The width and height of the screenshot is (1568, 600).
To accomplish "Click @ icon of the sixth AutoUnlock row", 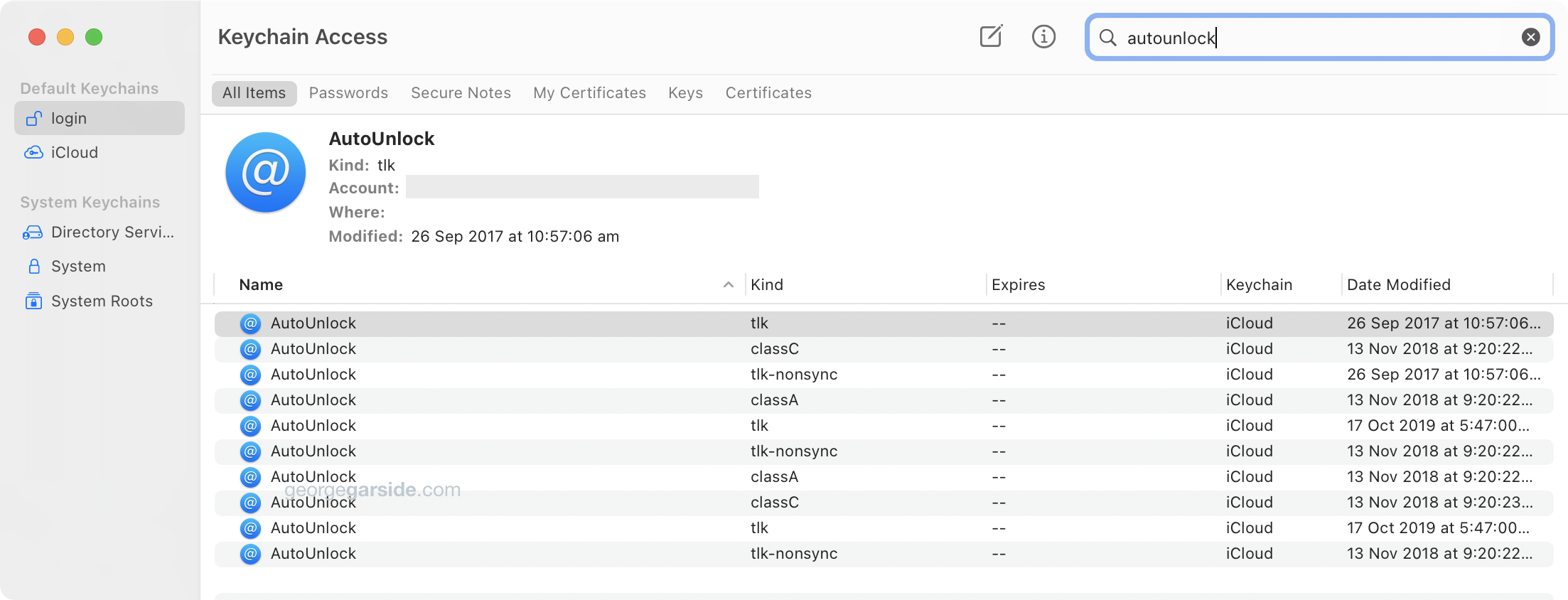I will click(250, 451).
